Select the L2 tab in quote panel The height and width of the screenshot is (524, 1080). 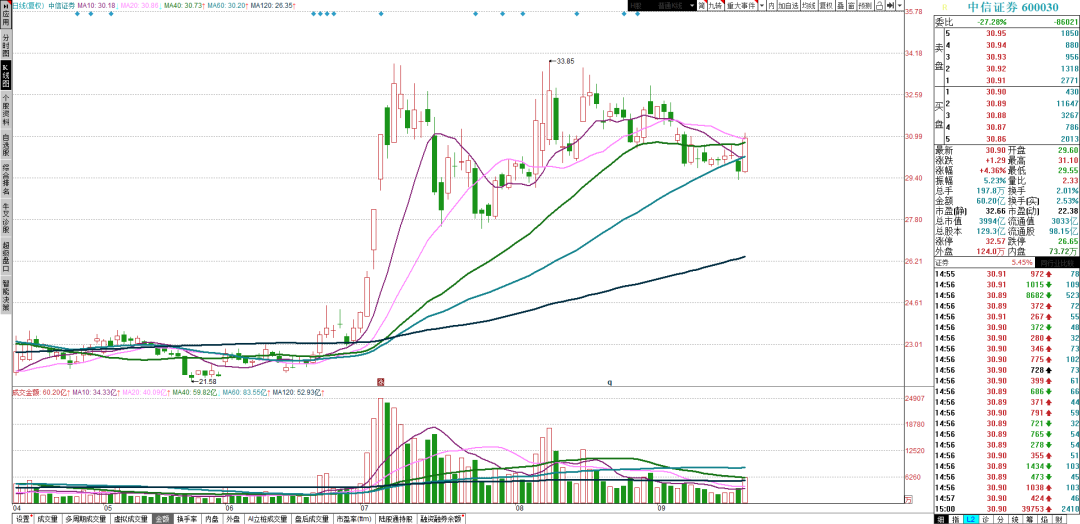point(971,518)
